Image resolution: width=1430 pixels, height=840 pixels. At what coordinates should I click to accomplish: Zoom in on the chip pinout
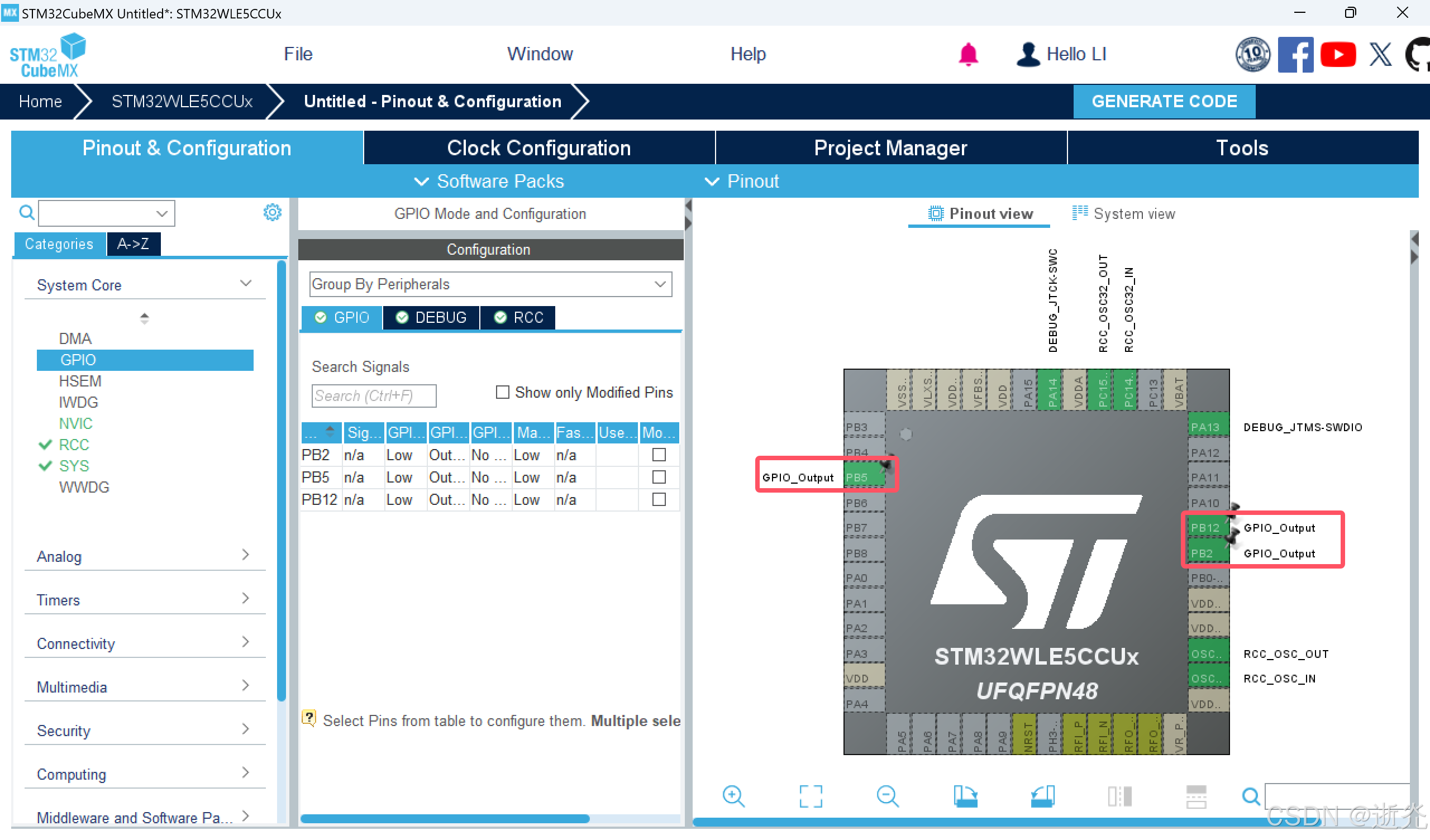(x=733, y=796)
